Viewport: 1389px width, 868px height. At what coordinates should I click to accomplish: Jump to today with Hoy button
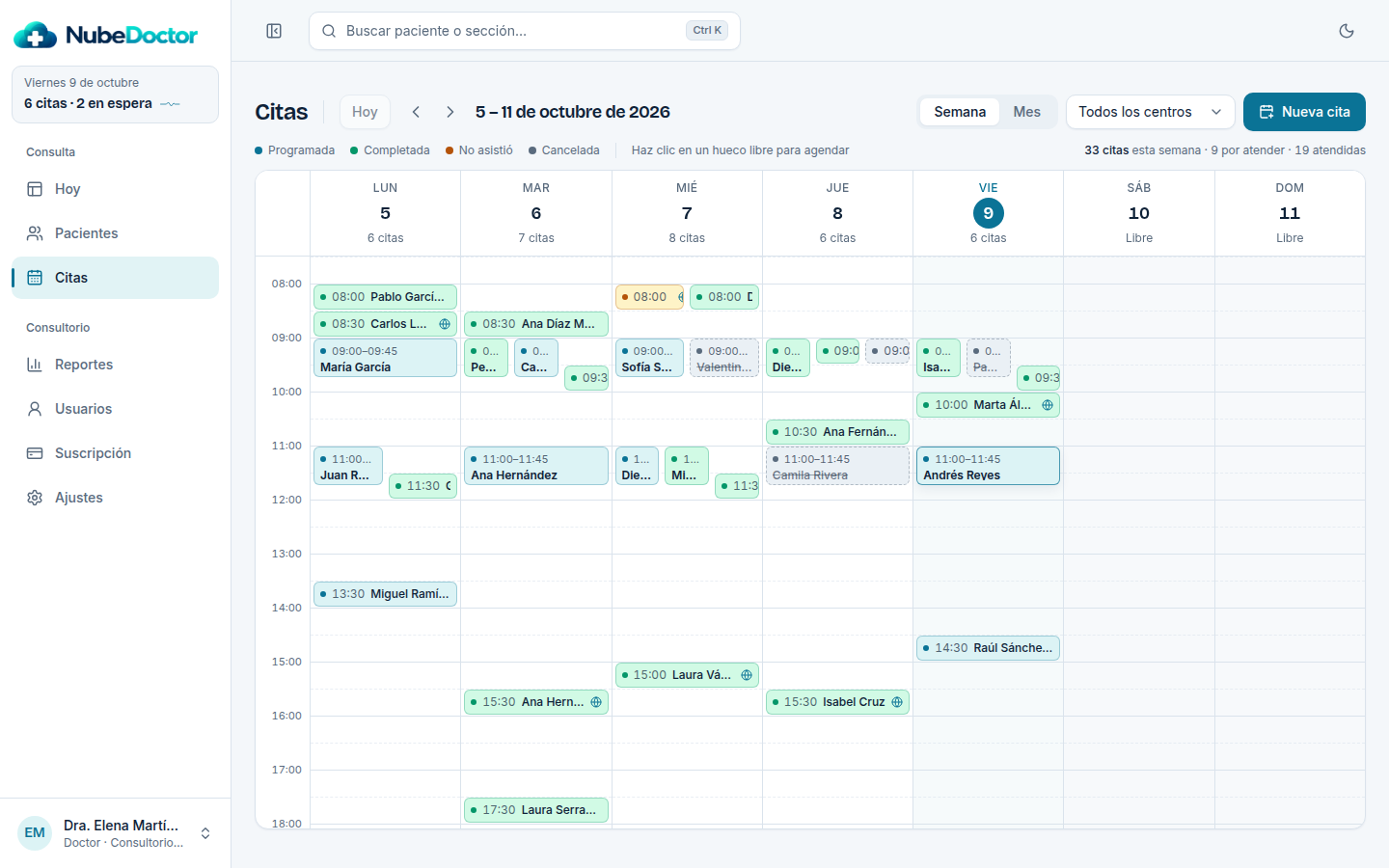coord(365,112)
